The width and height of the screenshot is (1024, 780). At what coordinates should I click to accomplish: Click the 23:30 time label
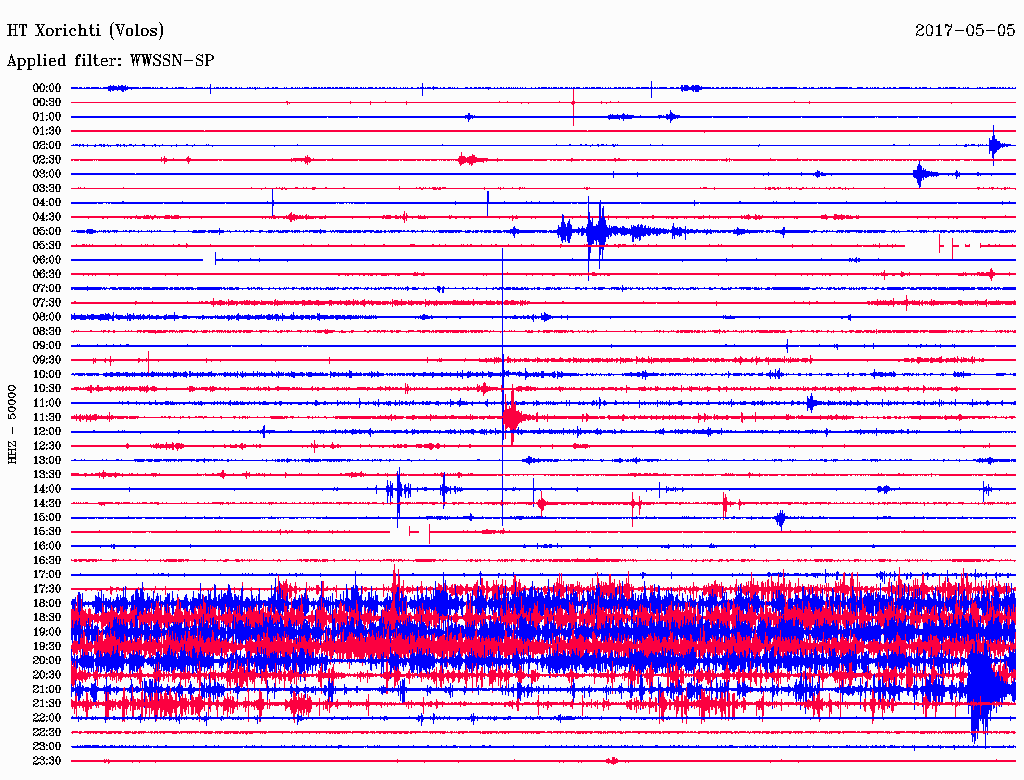pyautogui.click(x=47, y=761)
